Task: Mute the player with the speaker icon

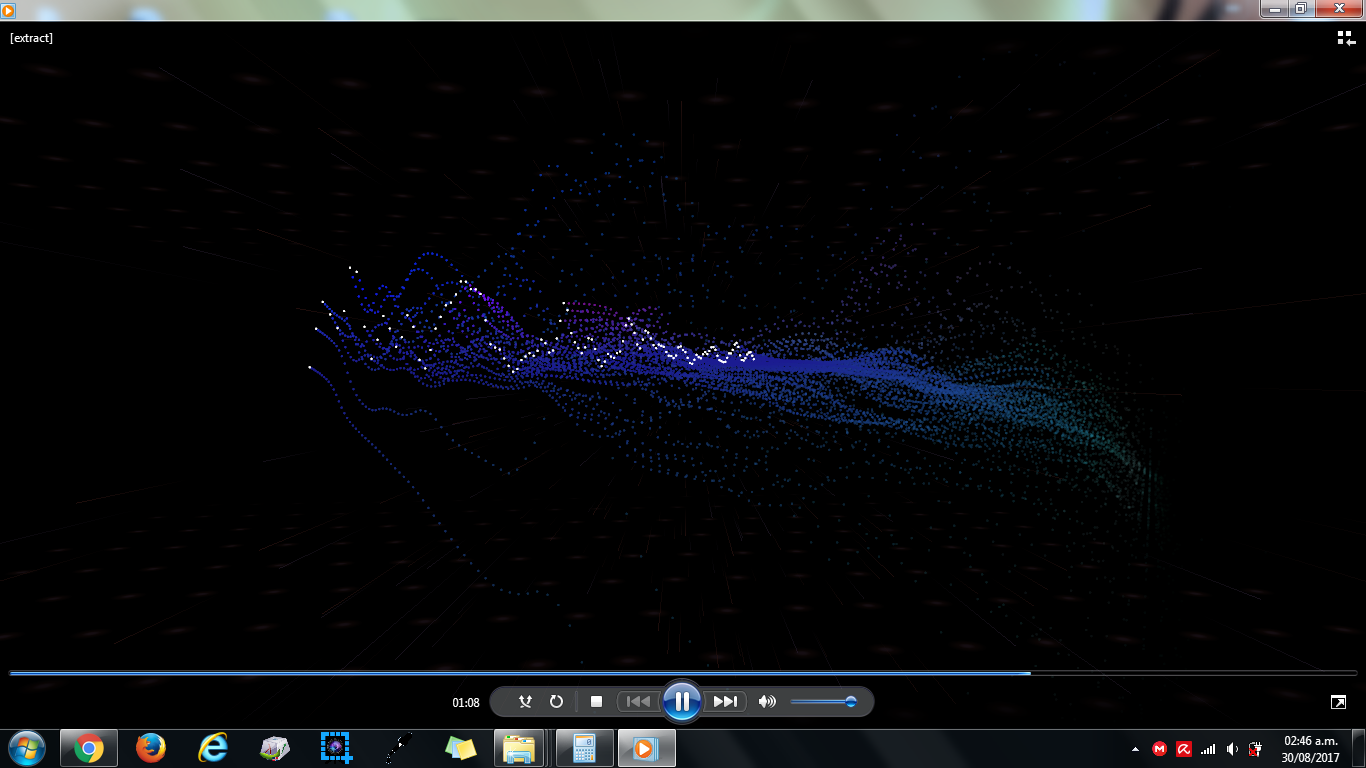Action: [767, 702]
